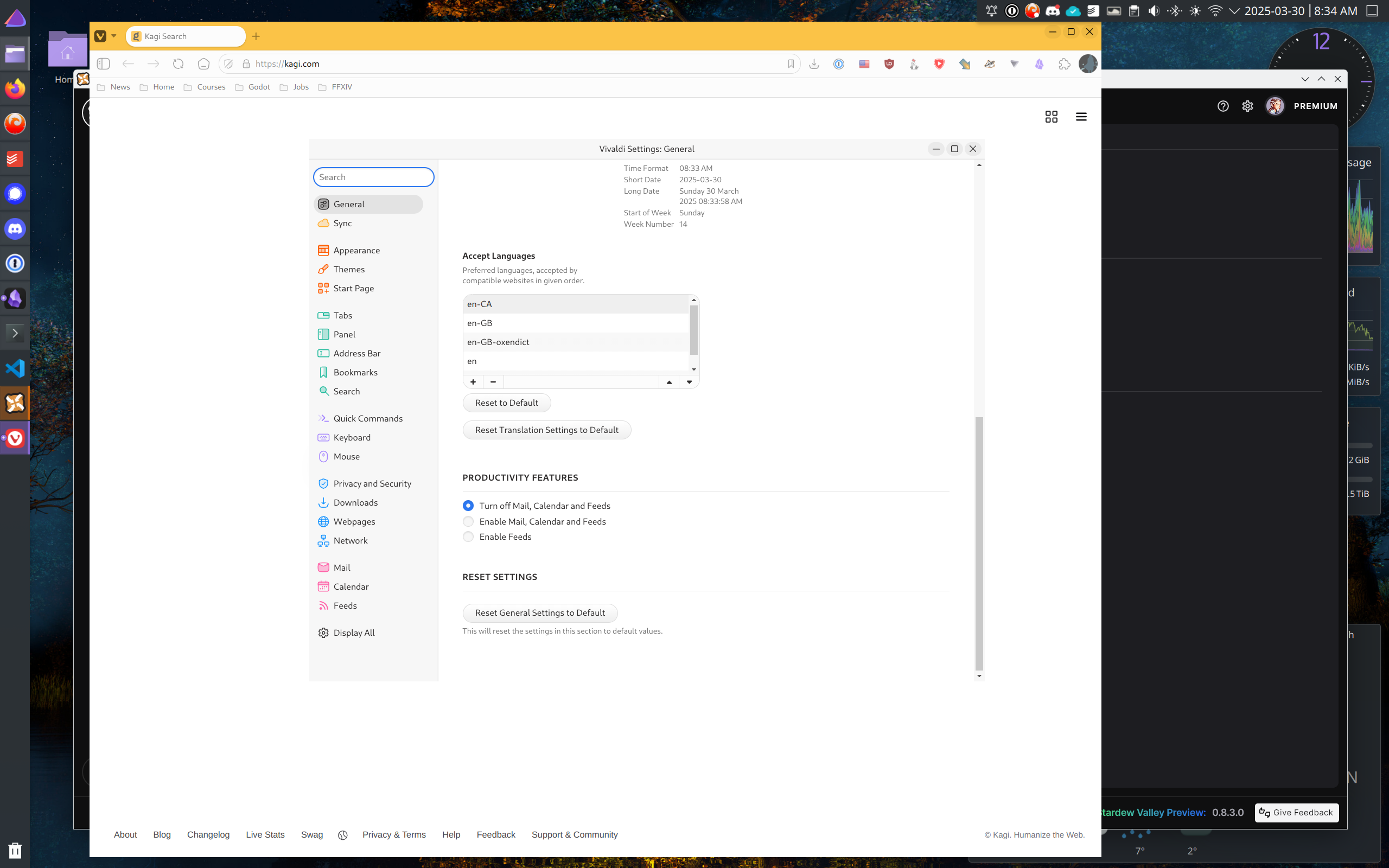Viewport: 1389px width, 868px height.
Task: Open the Obsidian purple crystal extension
Action: click(x=1040, y=63)
